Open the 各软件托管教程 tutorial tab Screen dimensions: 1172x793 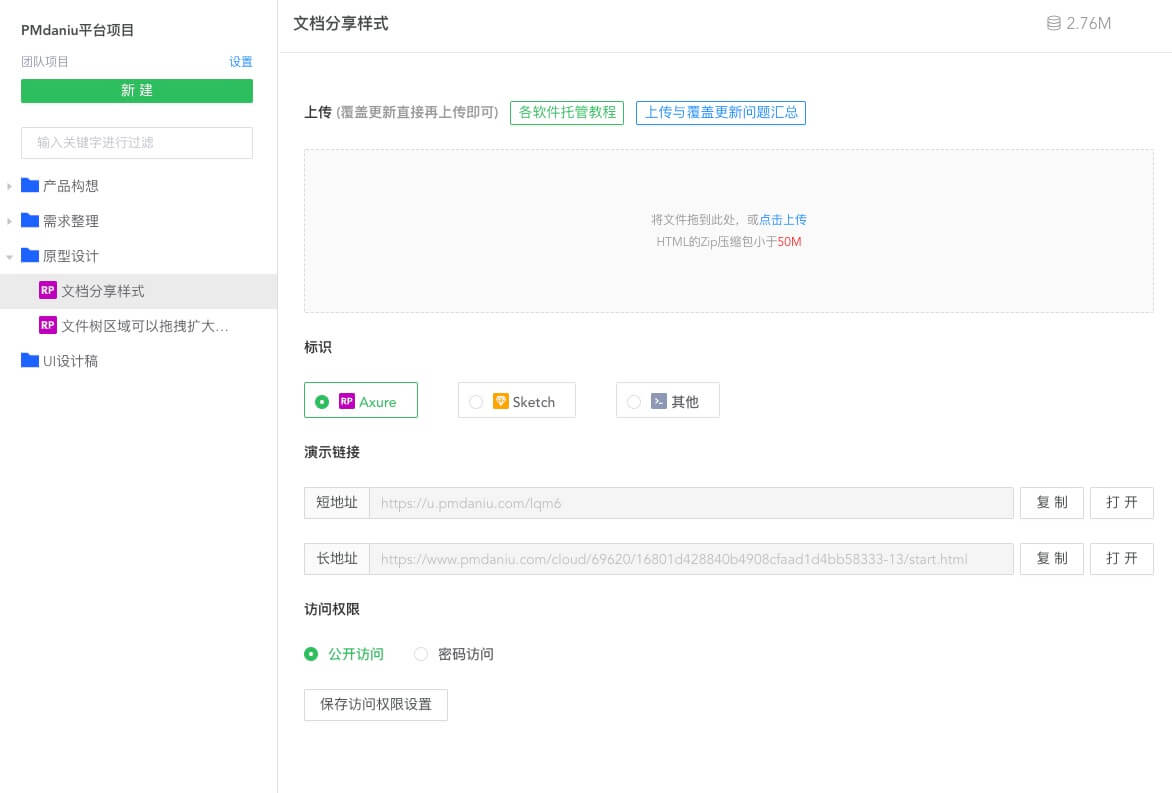567,112
